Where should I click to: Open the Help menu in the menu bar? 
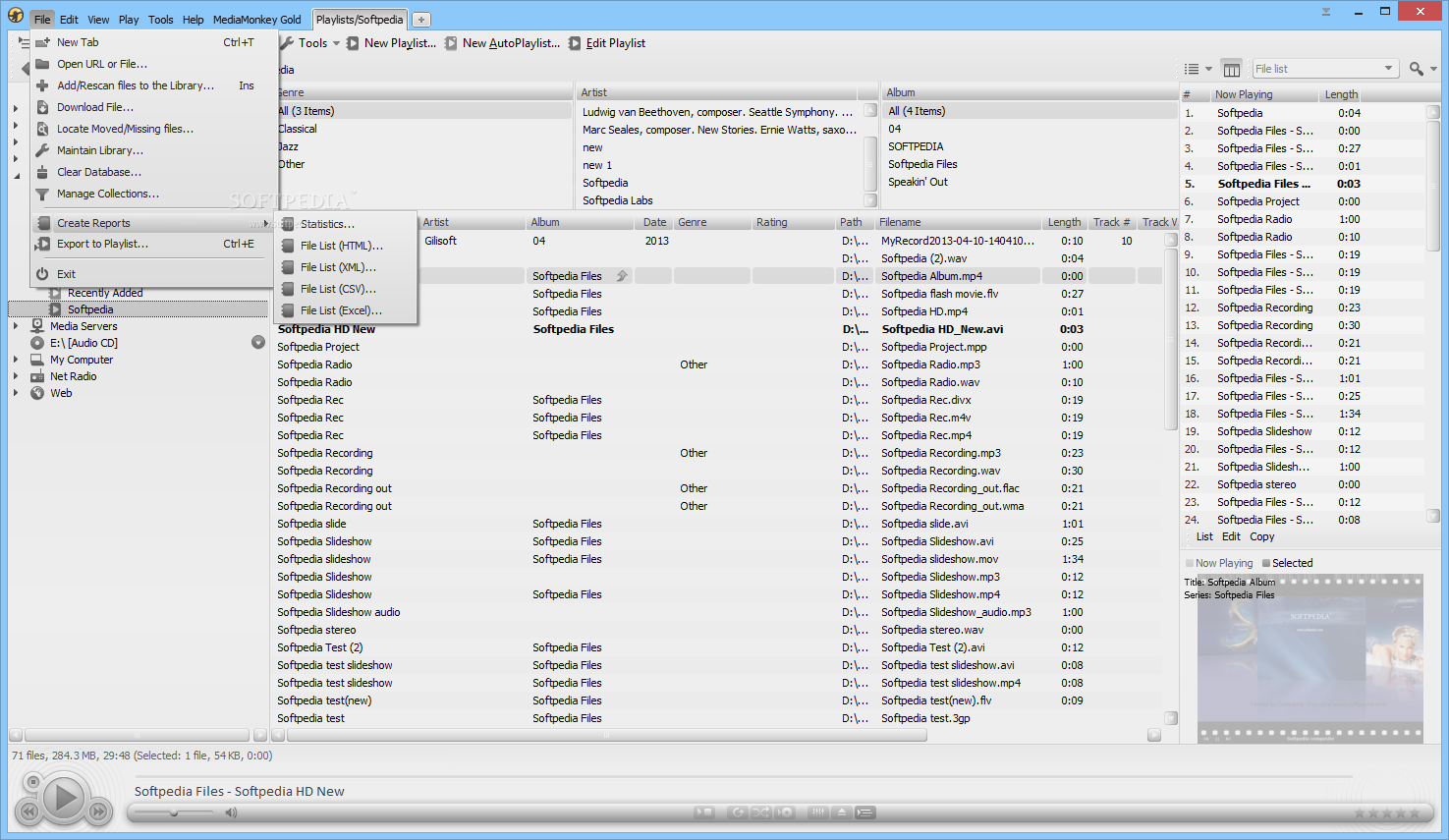[194, 20]
